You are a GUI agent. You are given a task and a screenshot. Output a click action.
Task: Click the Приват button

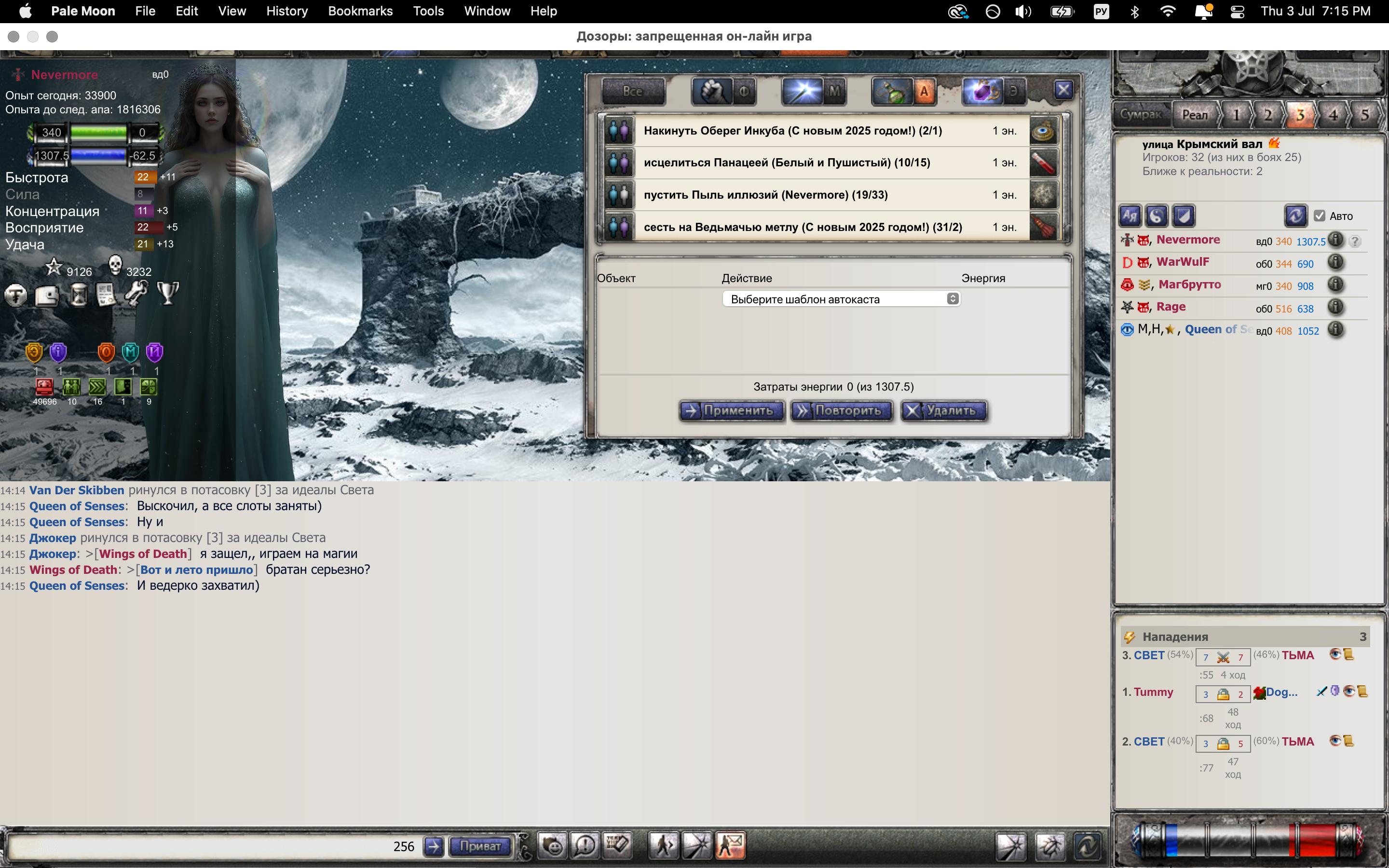(480, 846)
